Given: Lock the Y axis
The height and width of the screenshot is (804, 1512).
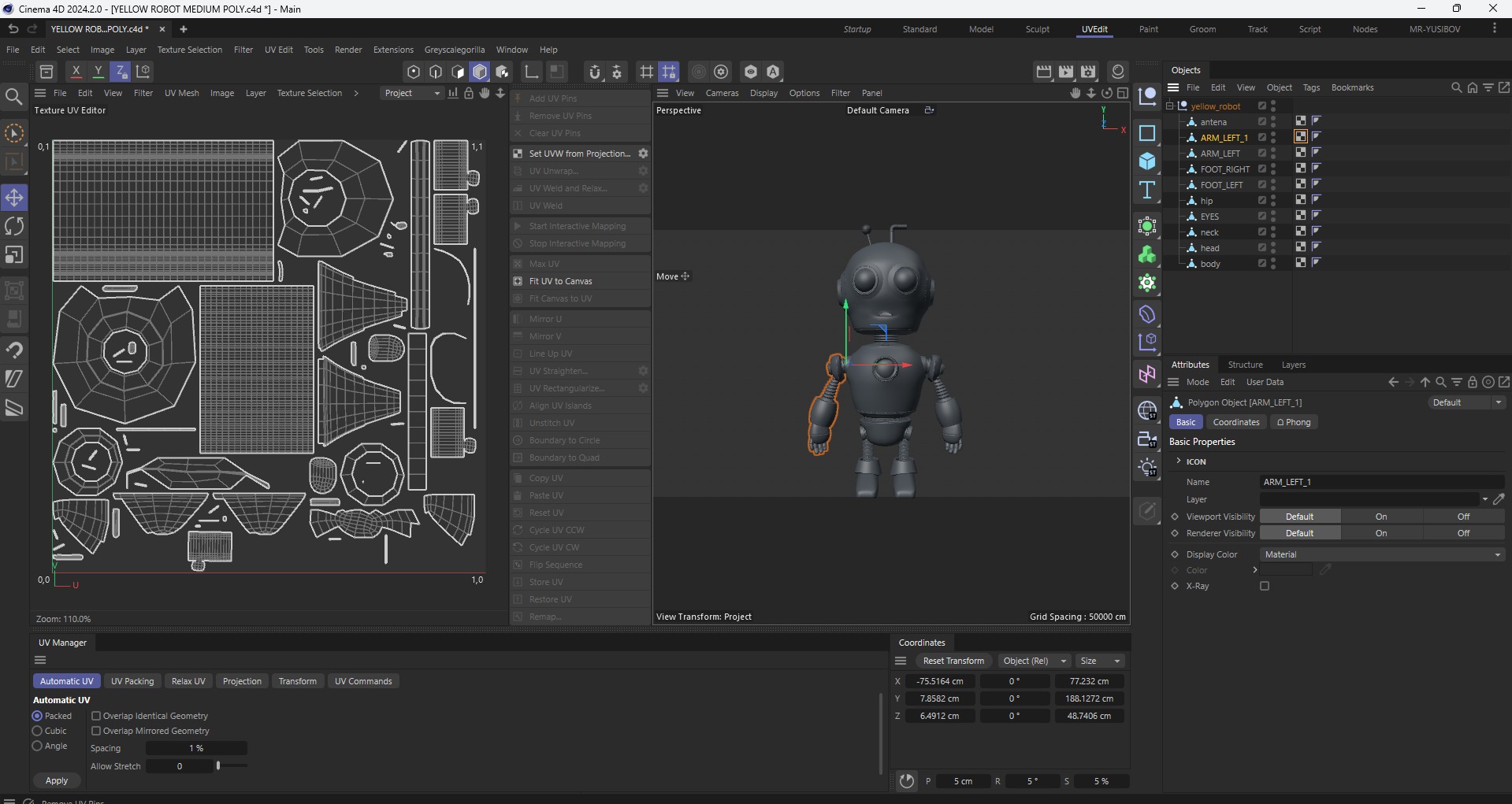Looking at the screenshot, I should click(x=98, y=72).
